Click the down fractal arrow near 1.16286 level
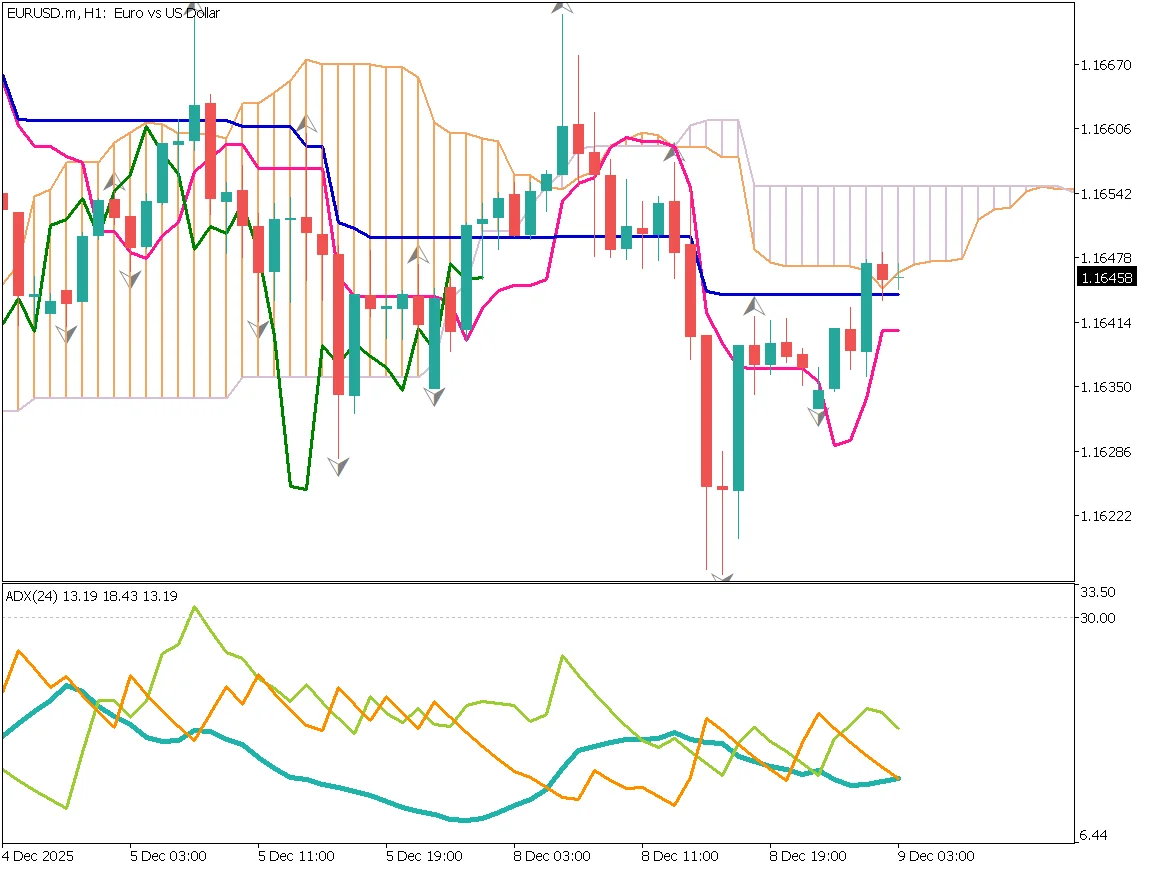 (339, 465)
